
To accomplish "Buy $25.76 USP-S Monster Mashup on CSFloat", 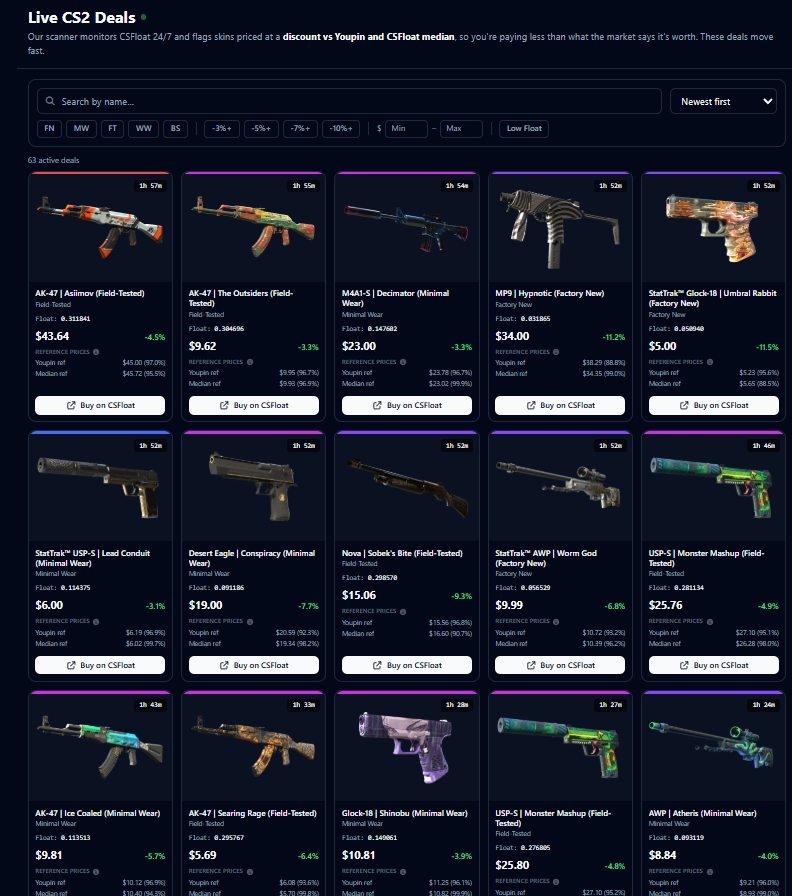I will click(714, 665).
